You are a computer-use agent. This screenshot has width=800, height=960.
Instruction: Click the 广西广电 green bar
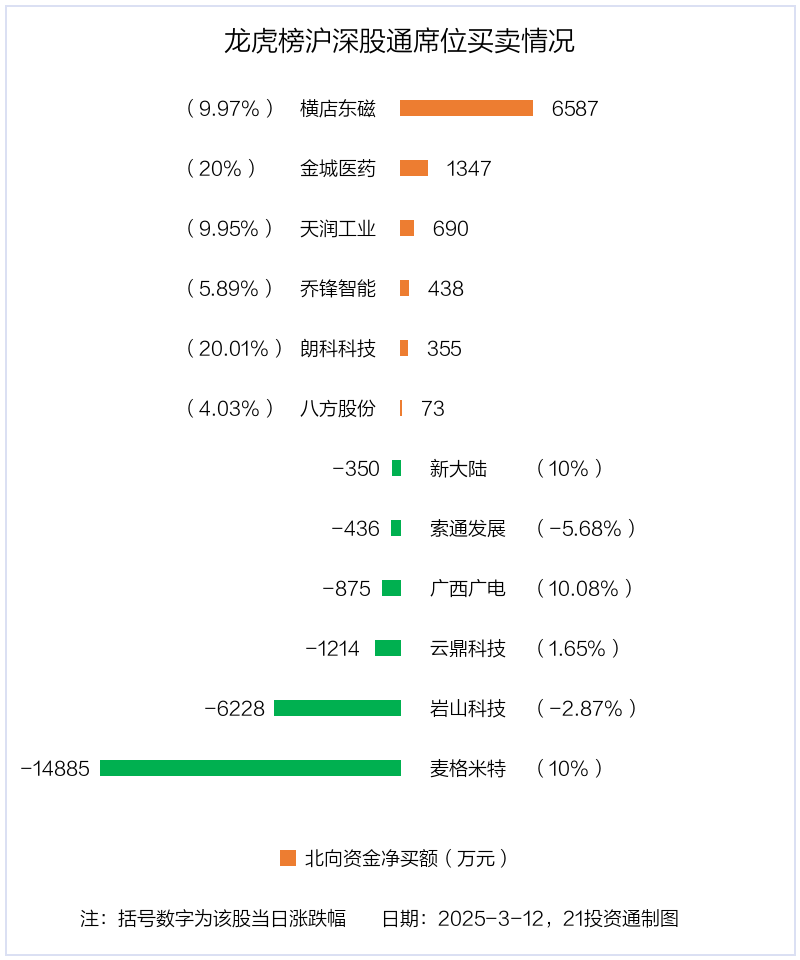[391, 588]
